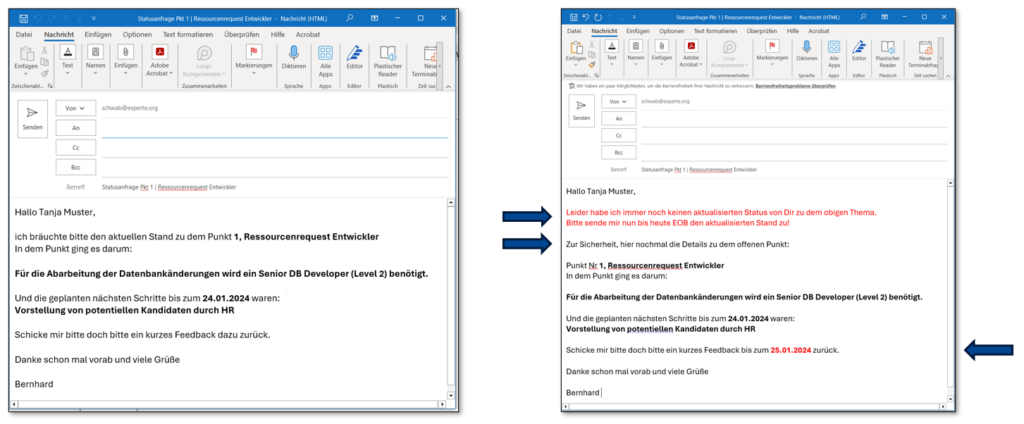
Task: Expand Markierungen dropdown in right window
Action: [772, 64]
